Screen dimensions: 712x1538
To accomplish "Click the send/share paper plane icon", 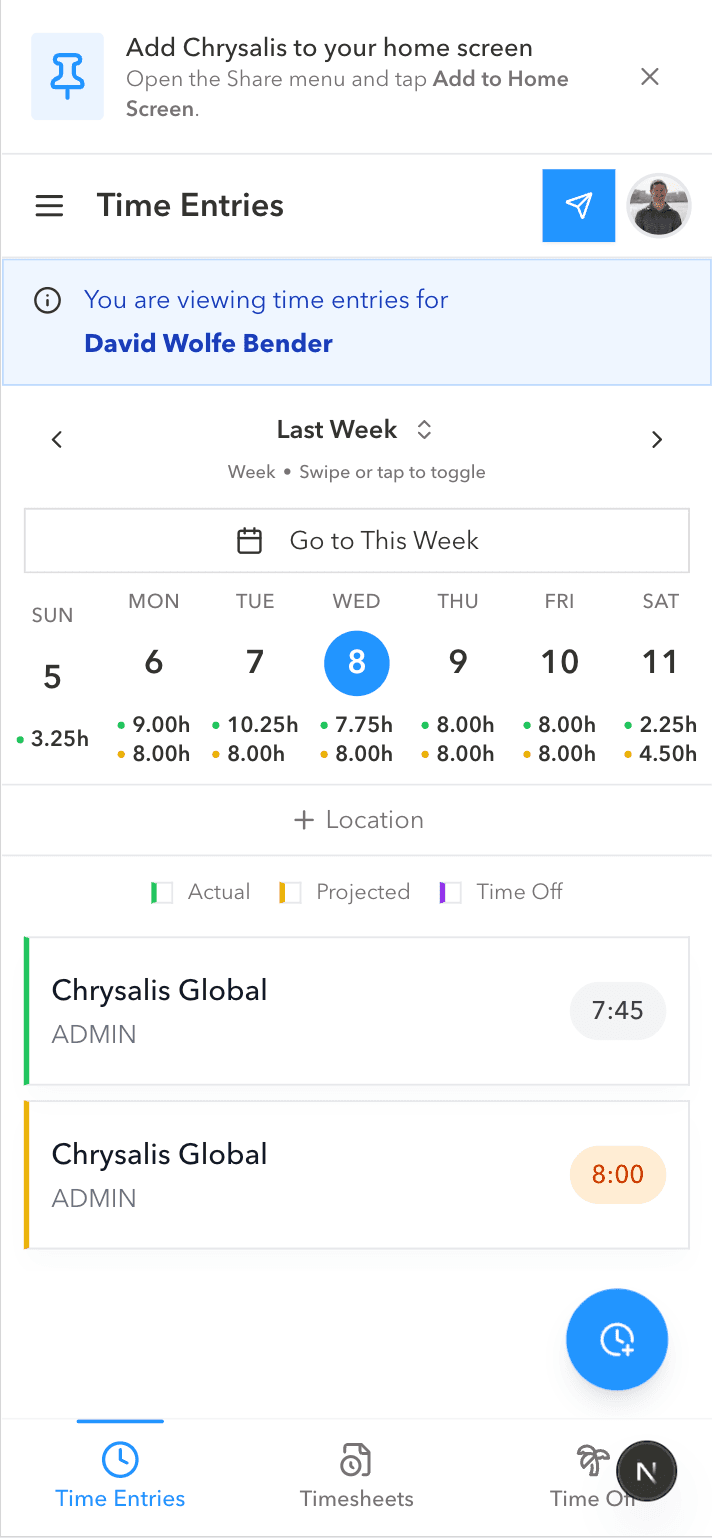I will tap(578, 205).
